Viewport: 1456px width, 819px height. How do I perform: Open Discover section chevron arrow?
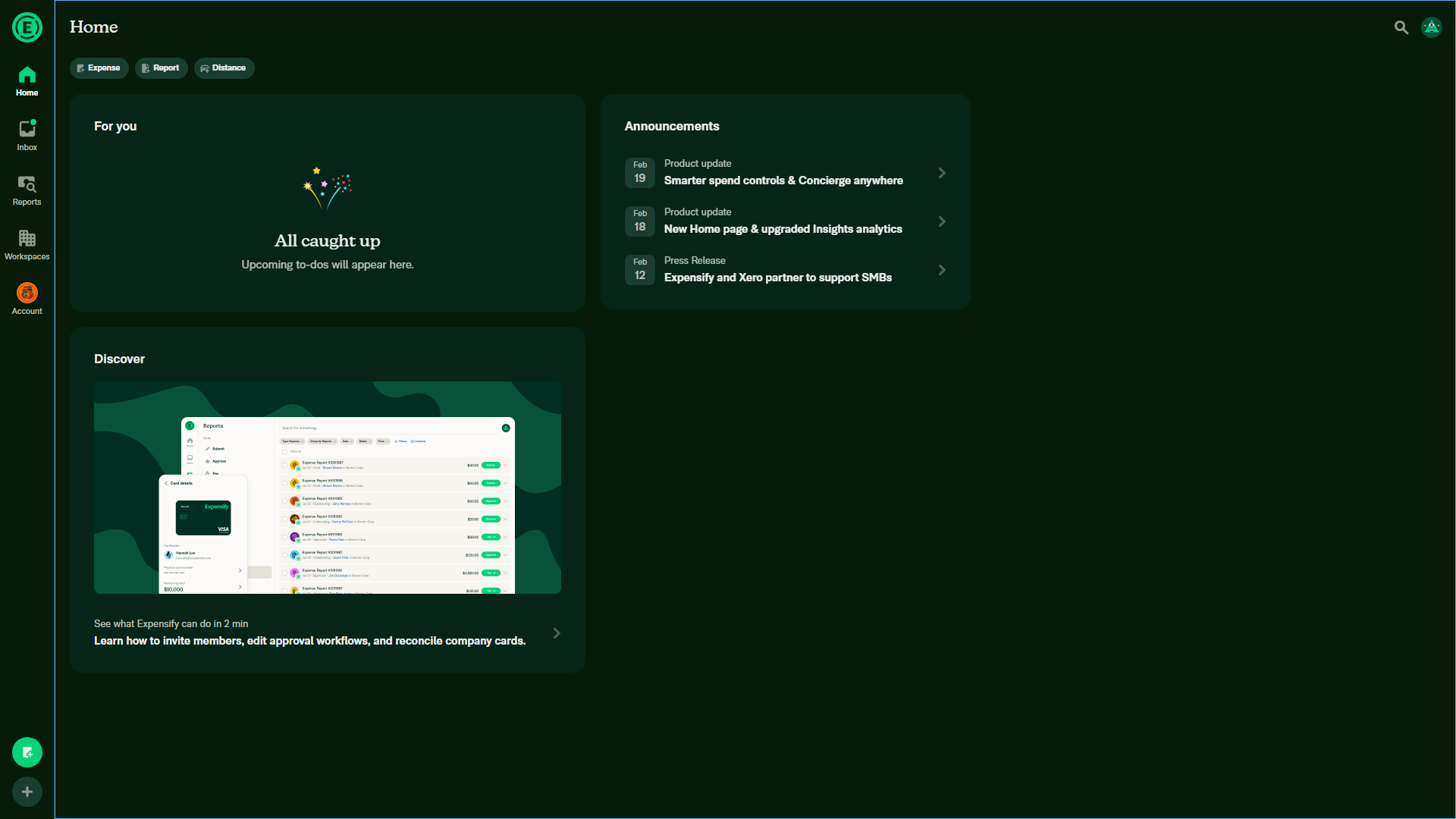[x=557, y=633]
